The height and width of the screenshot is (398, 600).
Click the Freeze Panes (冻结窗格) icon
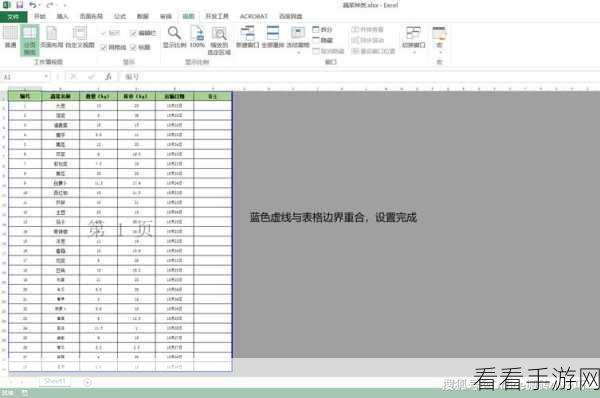point(298,34)
